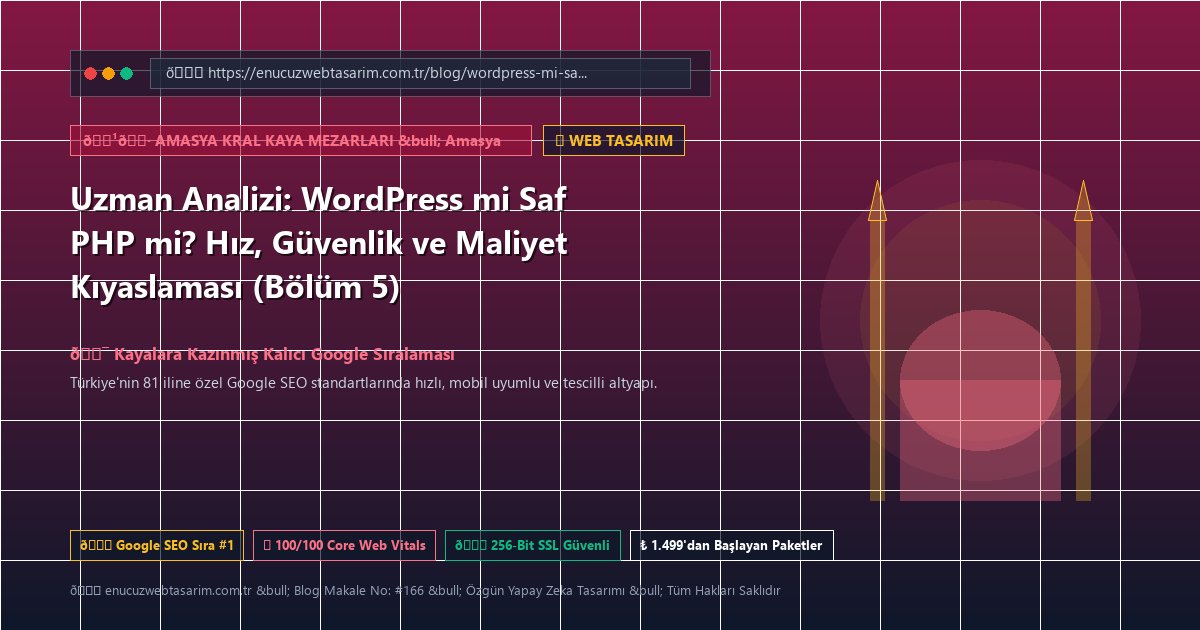
Task: Select the AMASYA KRAL KAYA MEZARLARI badge
Action: click(300, 140)
